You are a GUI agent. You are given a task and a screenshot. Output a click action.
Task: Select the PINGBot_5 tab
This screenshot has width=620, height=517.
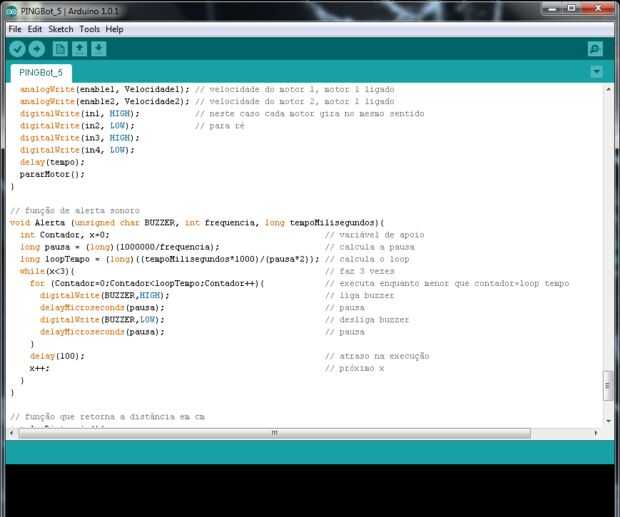click(x=41, y=73)
